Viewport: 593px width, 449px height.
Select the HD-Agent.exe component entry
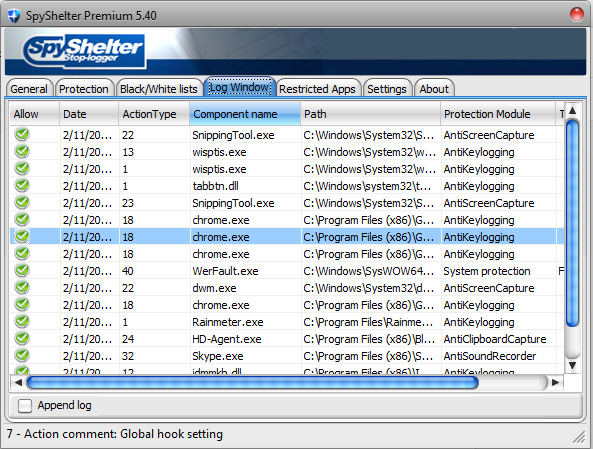[227, 339]
